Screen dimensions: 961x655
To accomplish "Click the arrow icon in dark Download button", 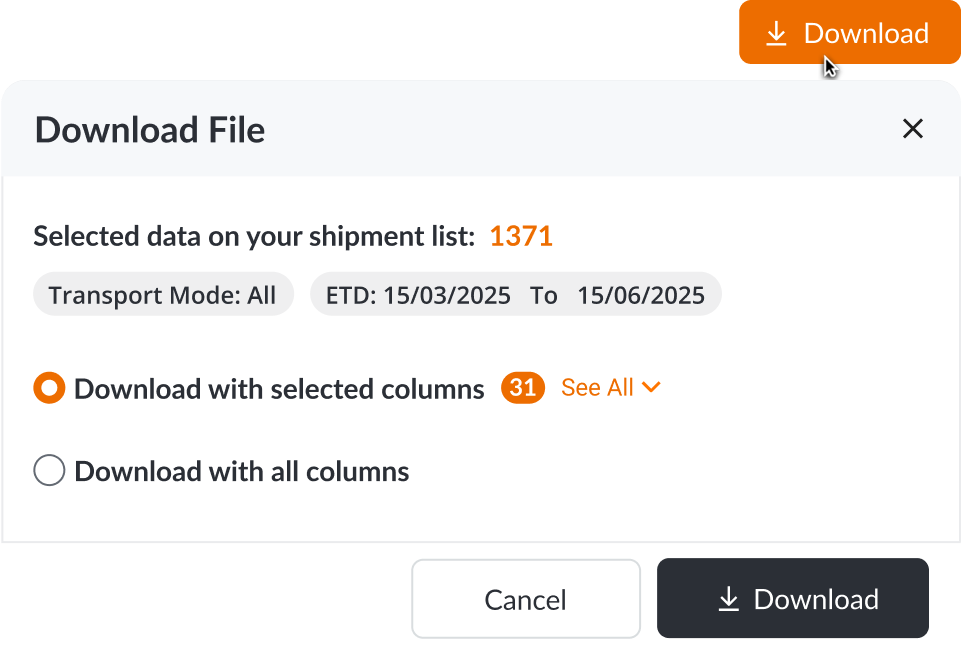I will tap(729, 599).
